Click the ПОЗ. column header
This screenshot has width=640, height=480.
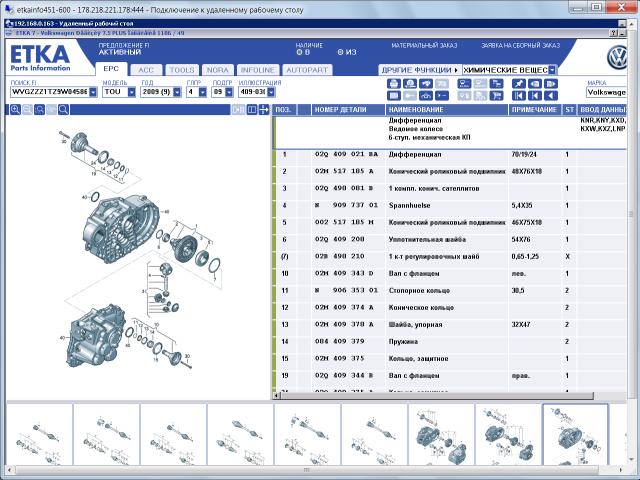pyautogui.click(x=285, y=109)
